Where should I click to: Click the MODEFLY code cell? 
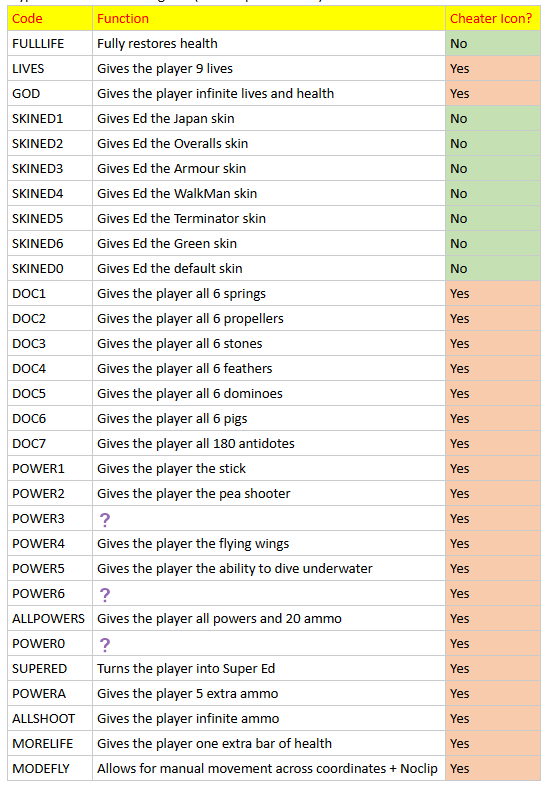click(50, 768)
